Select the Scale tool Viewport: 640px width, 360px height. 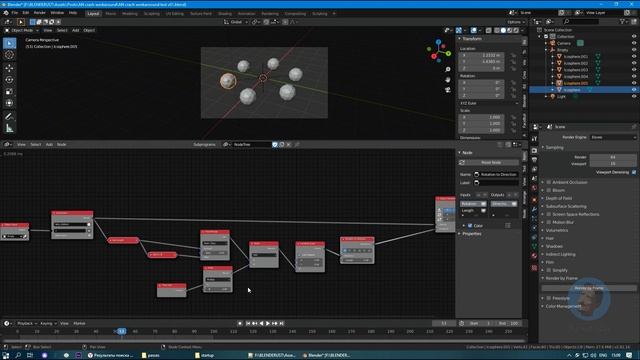9,92
